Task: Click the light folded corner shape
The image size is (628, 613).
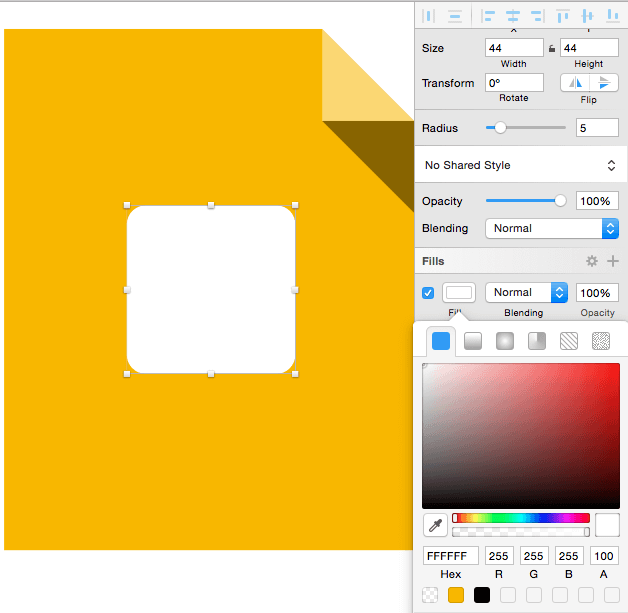Action: click(x=352, y=90)
